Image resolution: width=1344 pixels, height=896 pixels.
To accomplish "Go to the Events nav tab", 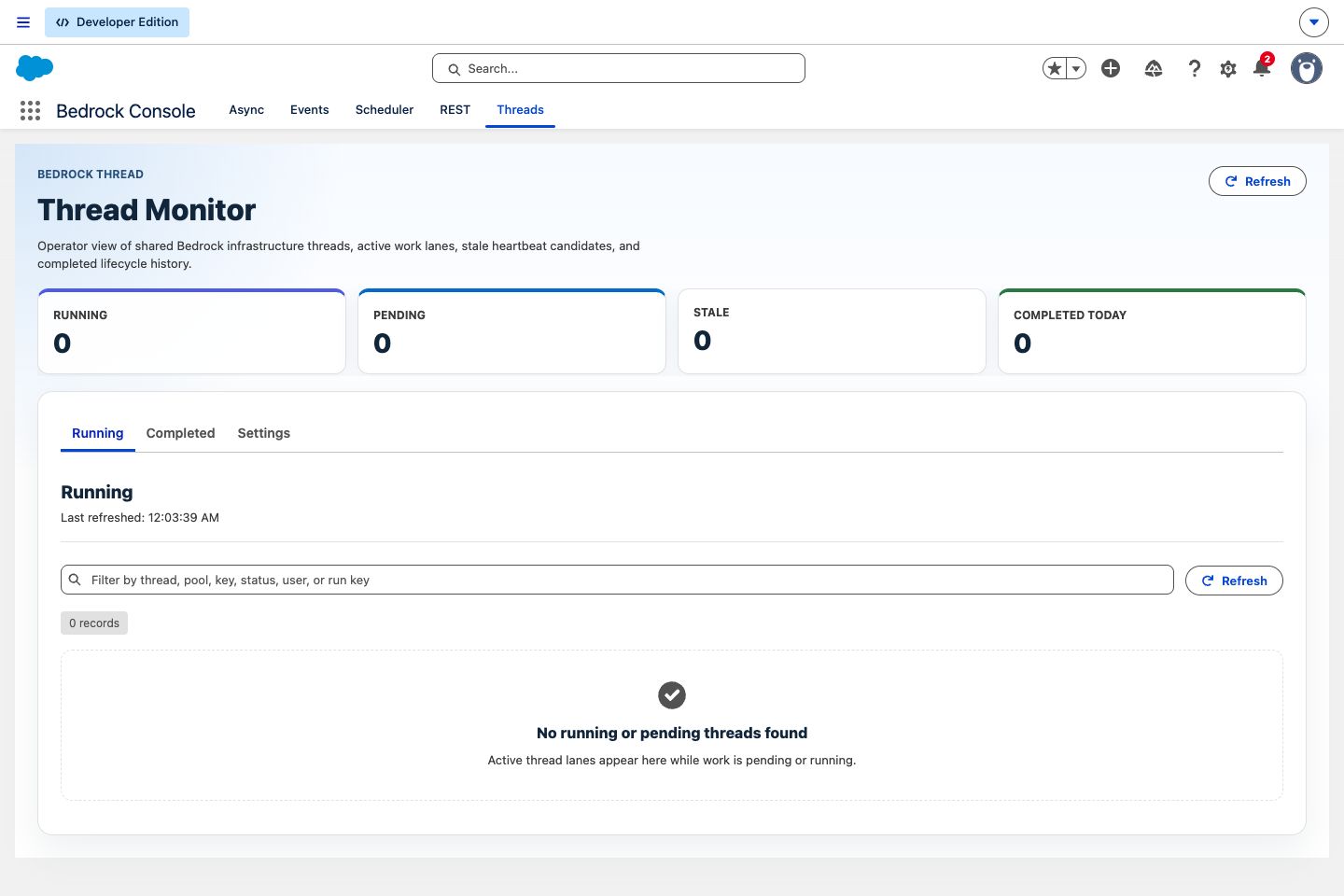I will coord(310,110).
